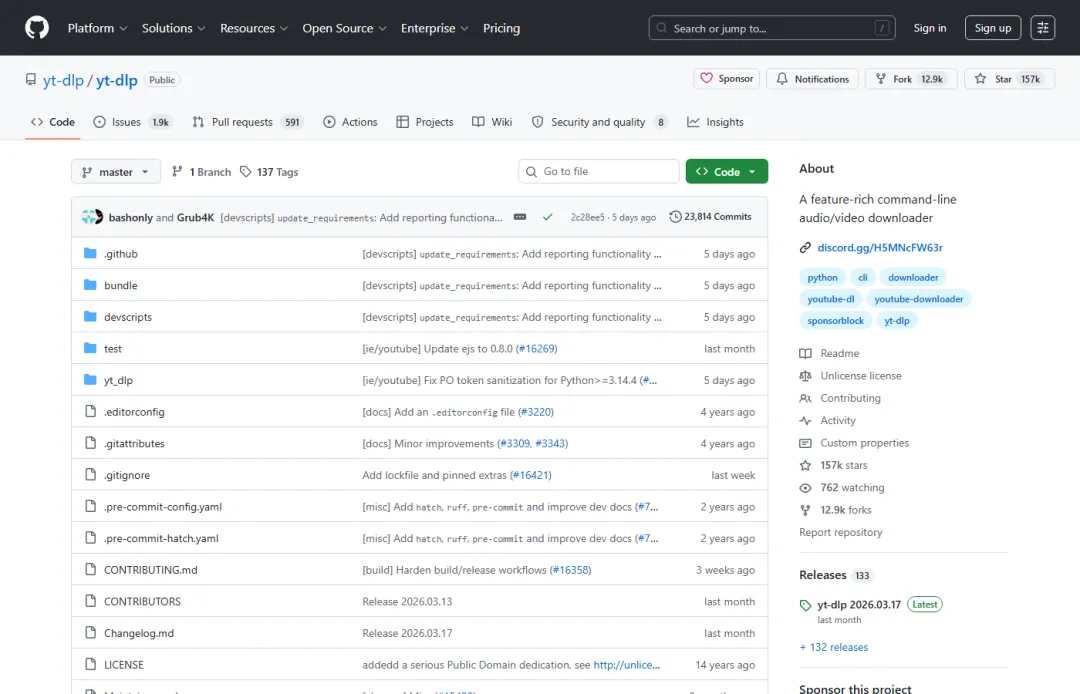Open the Insights tab
Image resolution: width=1080 pixels, height=694 pixels.
pos(715,122)
